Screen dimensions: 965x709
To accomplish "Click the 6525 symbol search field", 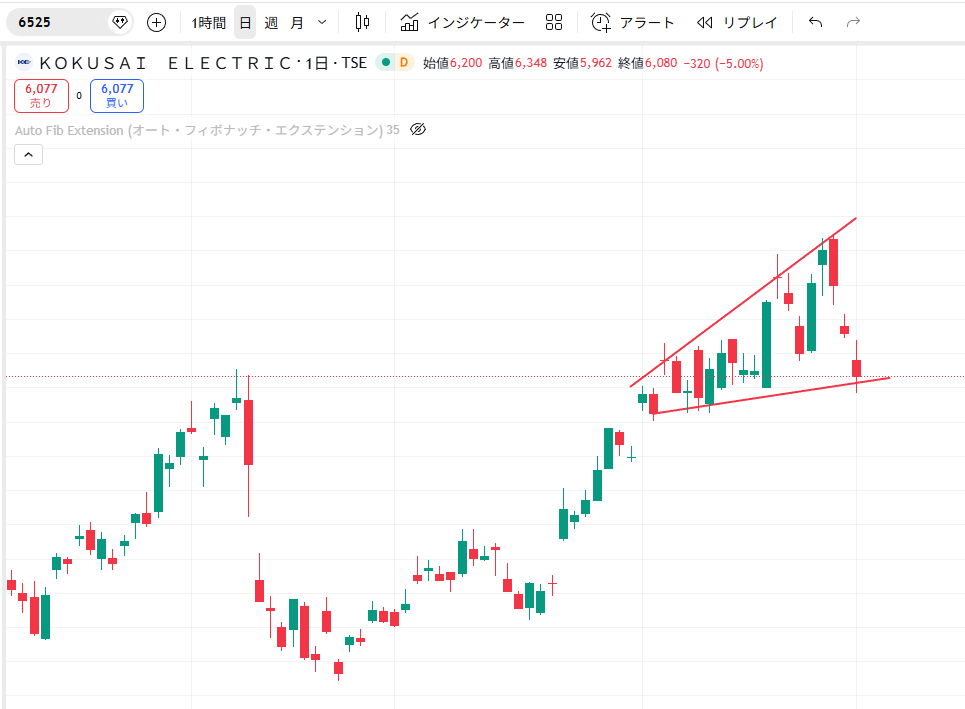I will (60, 22).
